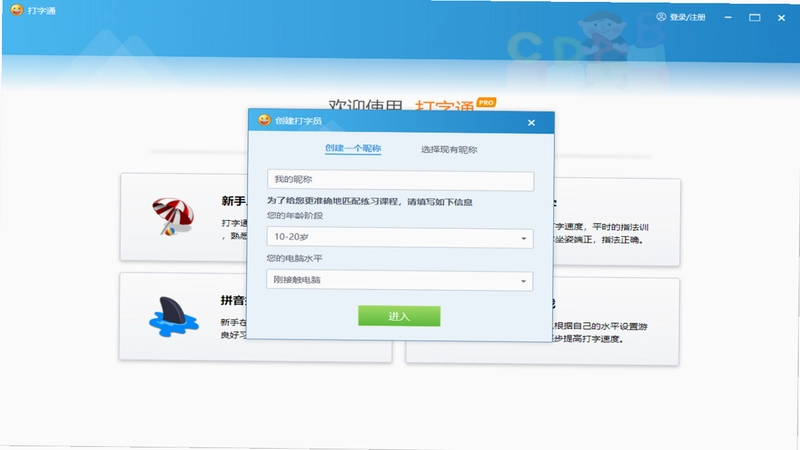Switch to the 选择现有昵称 tab

pyautogui.click(x=449, y=149)
